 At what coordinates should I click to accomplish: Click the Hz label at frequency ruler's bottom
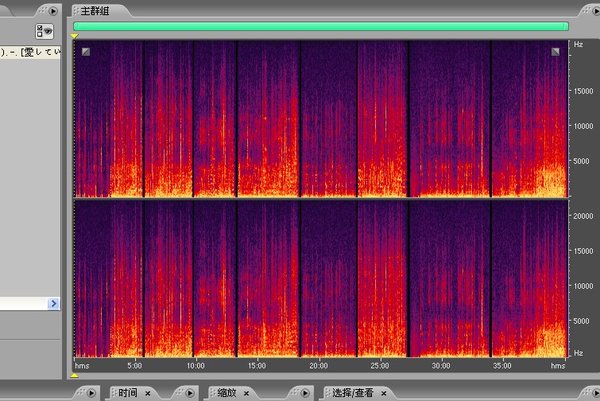coord(578,353)
